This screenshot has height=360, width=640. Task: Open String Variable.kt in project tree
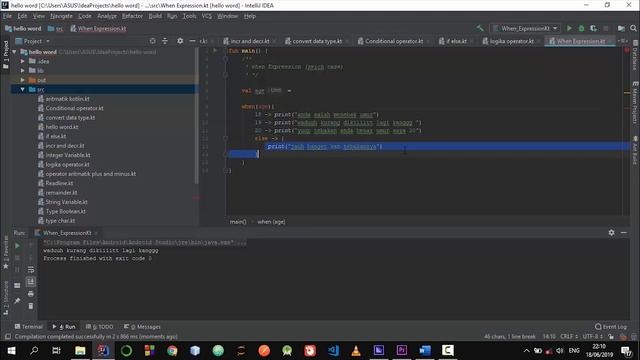(x=66, y=202)
